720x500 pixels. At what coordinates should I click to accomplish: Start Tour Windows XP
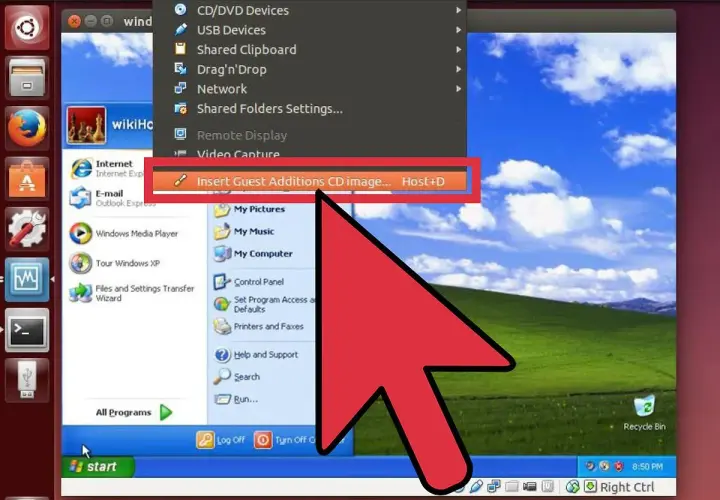point(115,263)
